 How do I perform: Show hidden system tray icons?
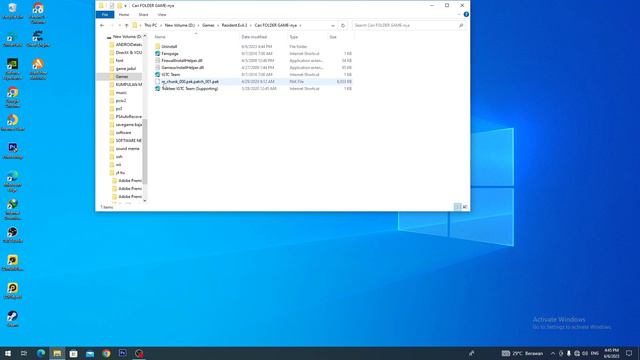(x=553, y=353)
